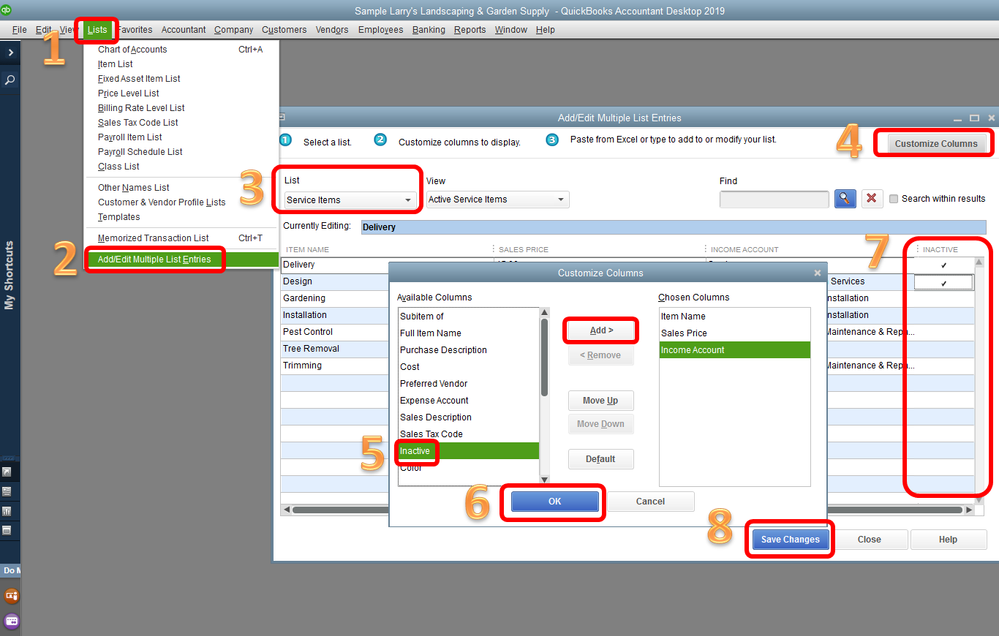Select Sales Price in the Chosen Columns list
999x636 pixels.
(735, 333)
